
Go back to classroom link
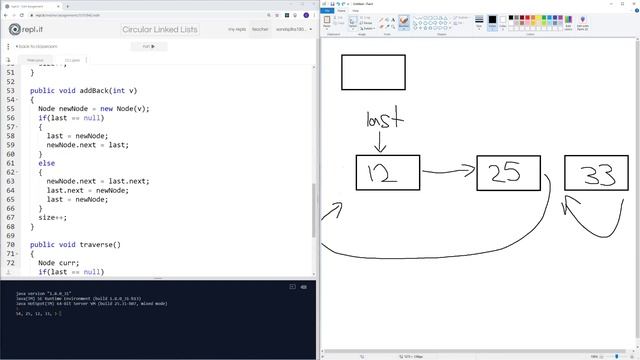point(37,47)
